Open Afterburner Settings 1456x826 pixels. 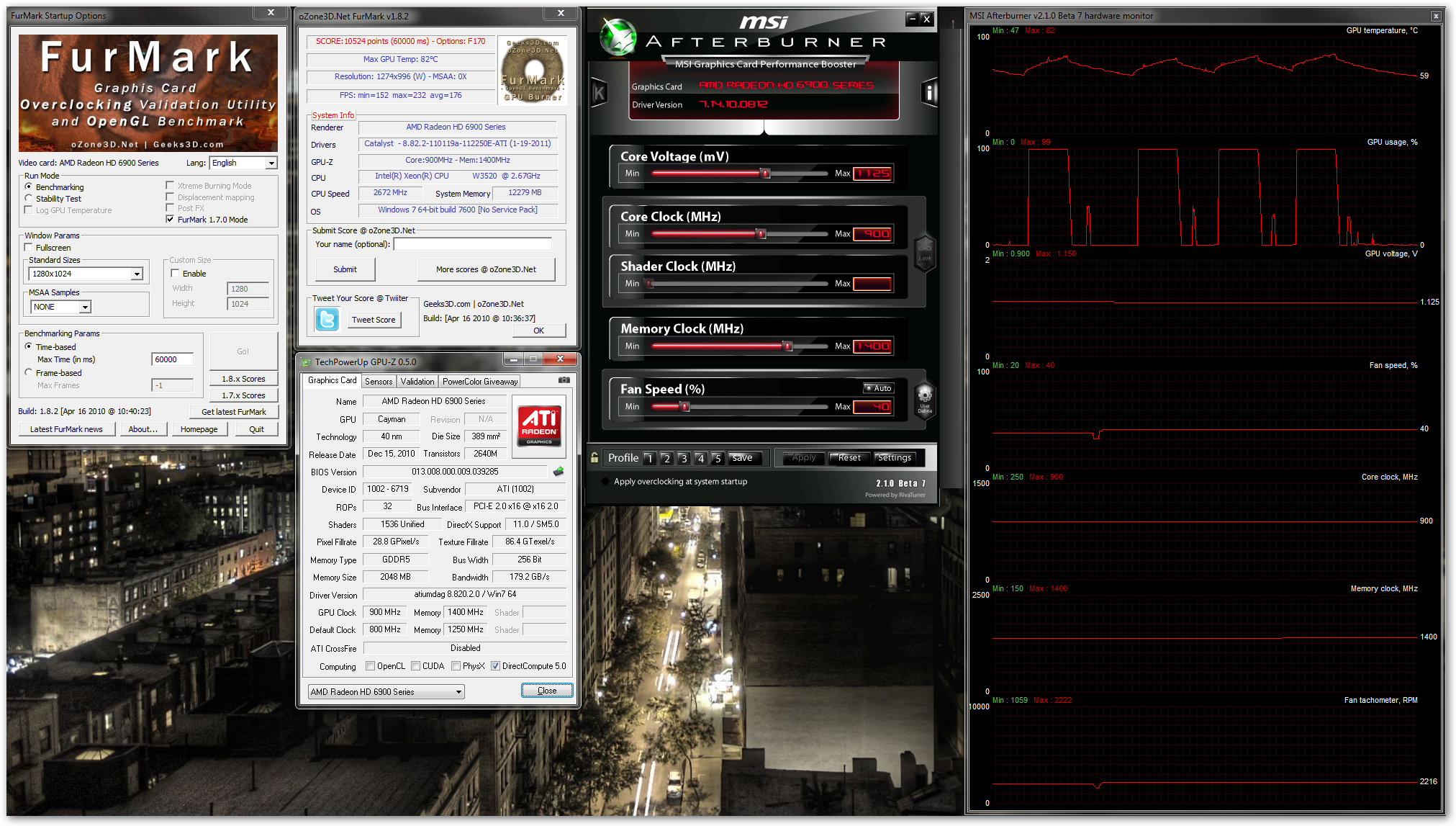(x=894, y=458)
